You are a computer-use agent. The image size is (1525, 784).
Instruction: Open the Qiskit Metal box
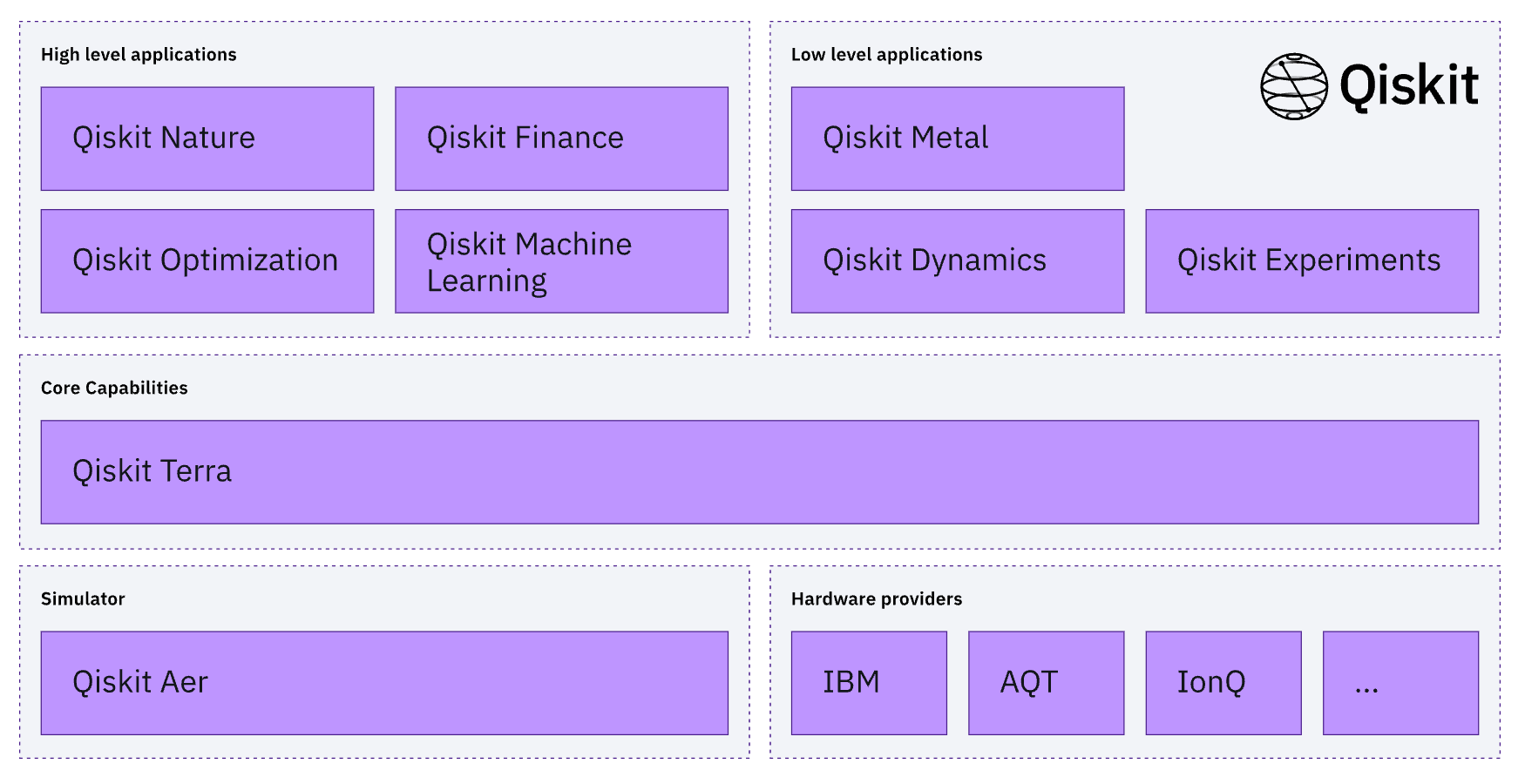point(958,139)
